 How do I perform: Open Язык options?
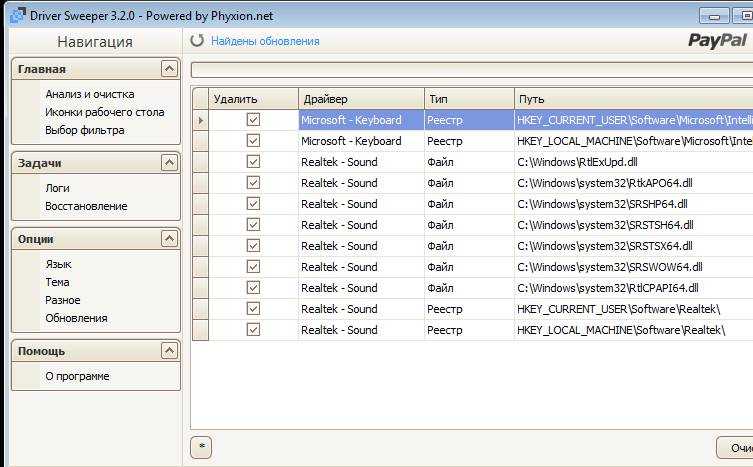pos(59,264)
